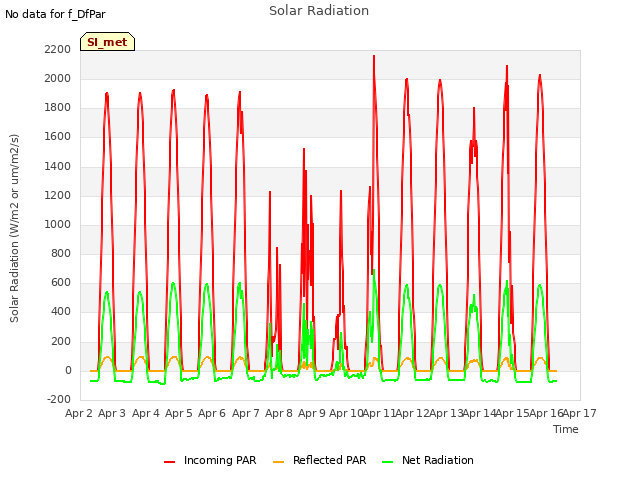The height and width of the screenshot is (480, 640).
Task: Click the Net Radiation peak on Apr 5
Action: [173, 283]
